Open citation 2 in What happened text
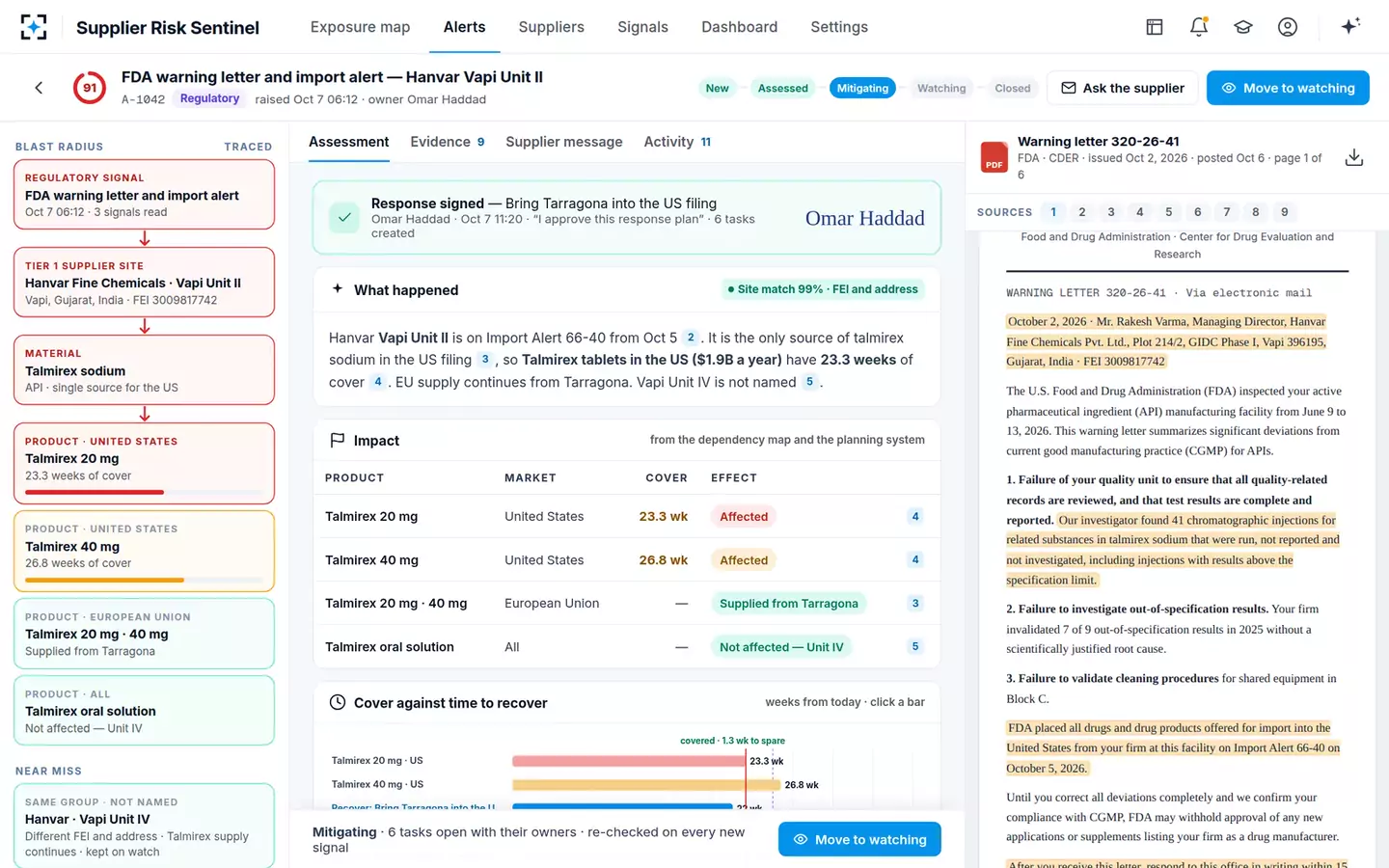1389x868 pixels. (x=691, y=338)
